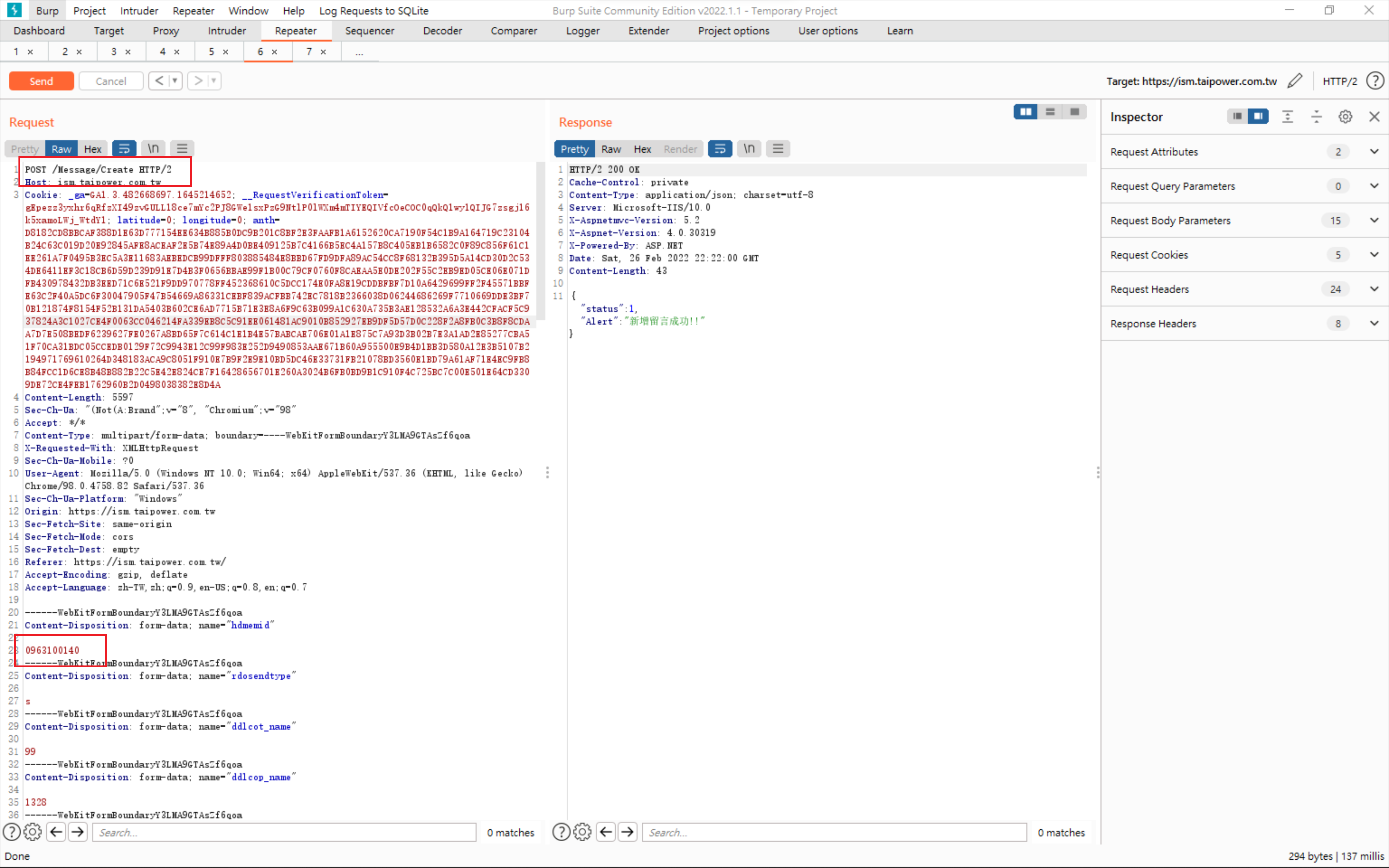1389x868 pixels.
Task: Toggle non-printable characters in Response viewer
Action: [749, 149]
